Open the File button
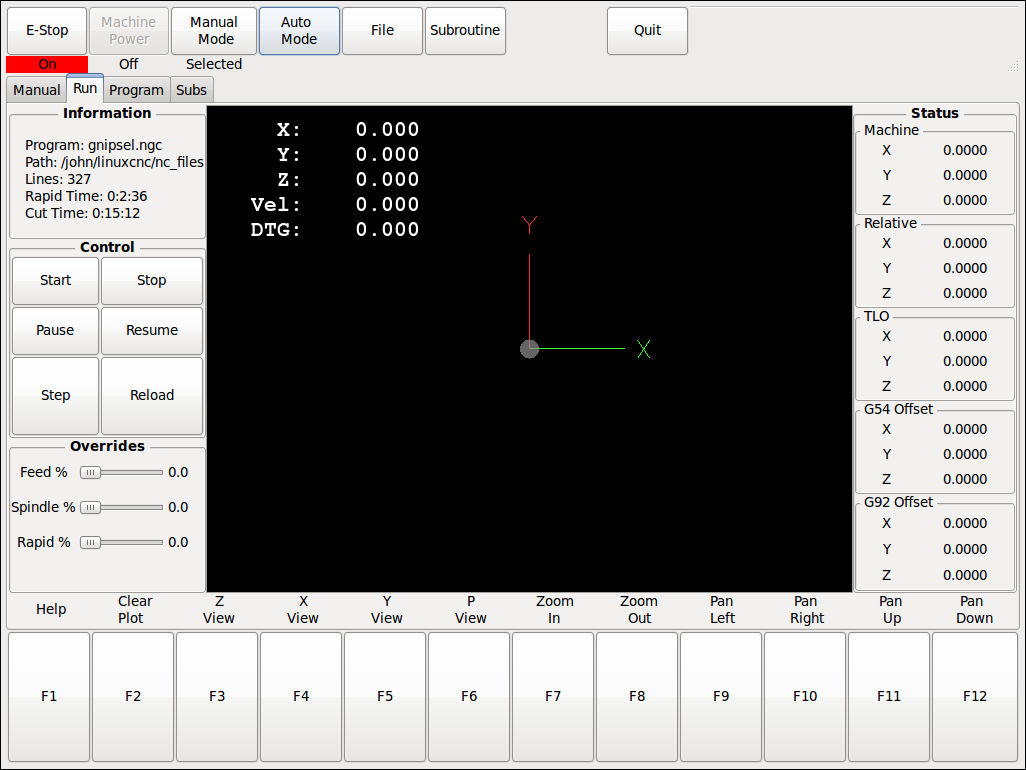Image resolution: width=1026 pixels, height=770 pixels. coord(382,31)
